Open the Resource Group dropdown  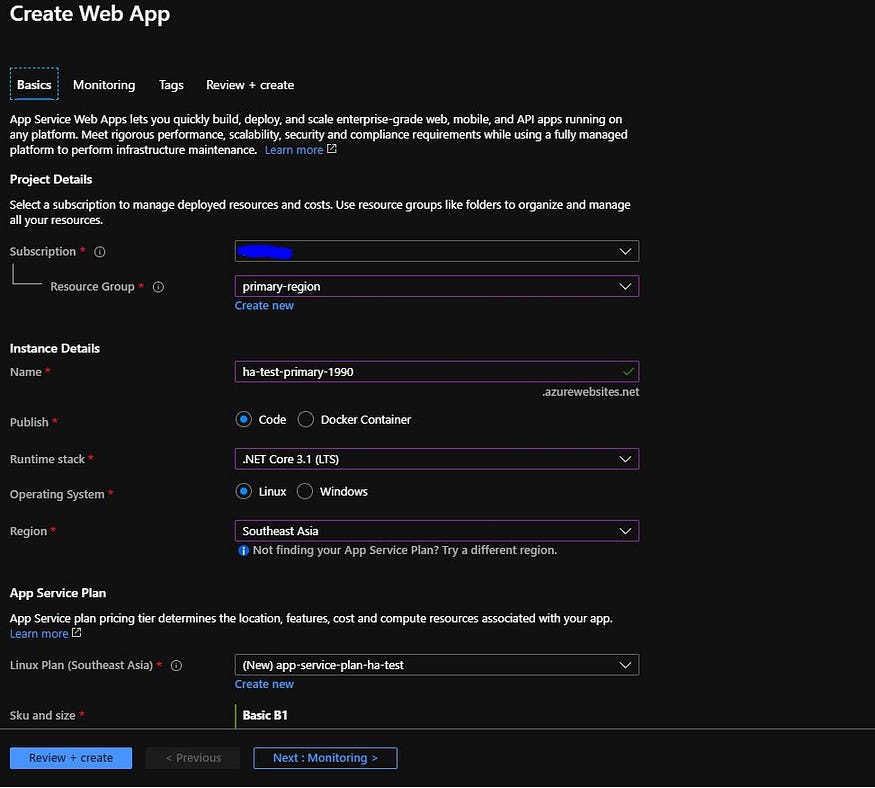point(437,286)
